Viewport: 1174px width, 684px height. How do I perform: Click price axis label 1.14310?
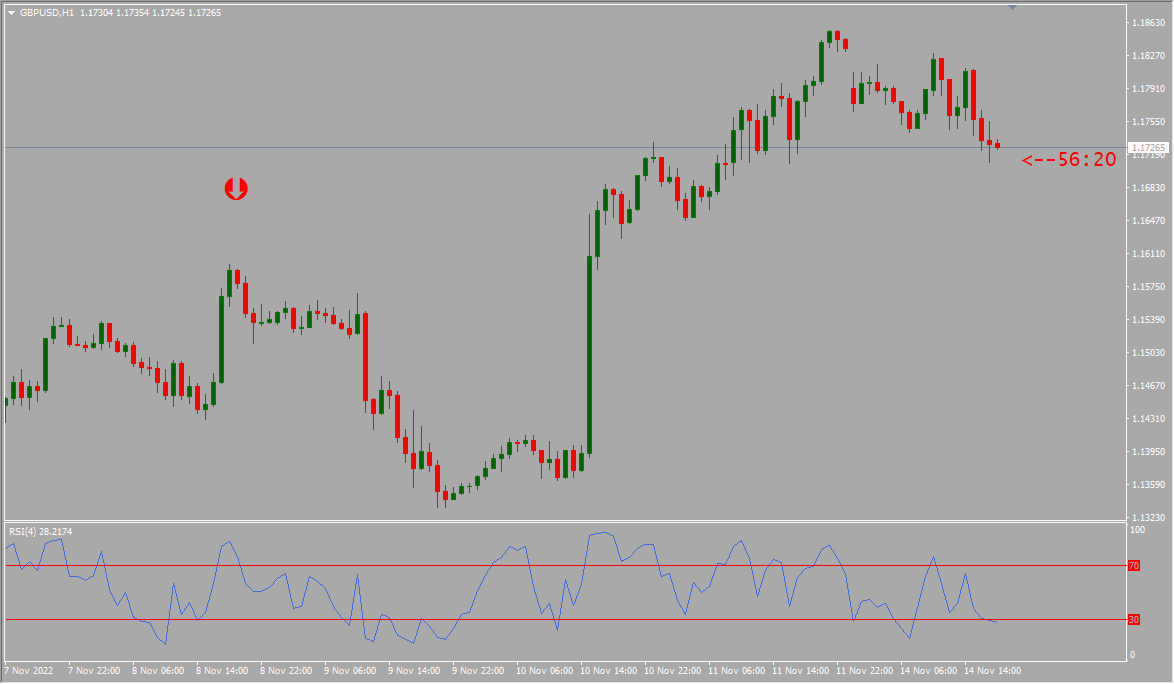click(1149, 418)
